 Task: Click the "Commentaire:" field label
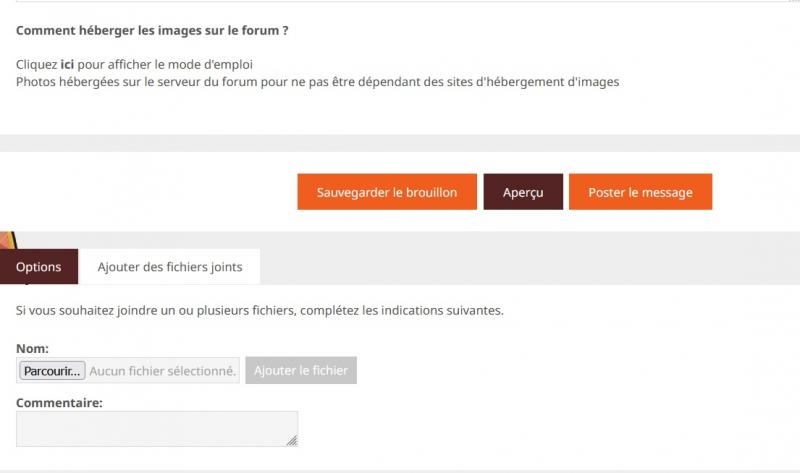60,402
